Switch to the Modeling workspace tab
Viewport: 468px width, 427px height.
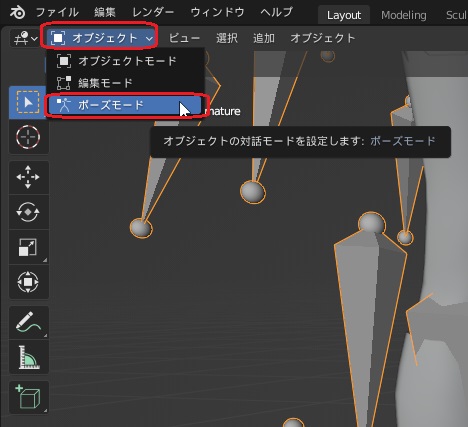(x=404, y=15)
